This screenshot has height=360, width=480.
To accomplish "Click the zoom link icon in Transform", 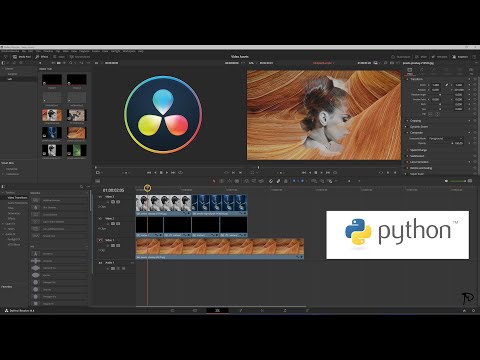I will pos(447,85).
